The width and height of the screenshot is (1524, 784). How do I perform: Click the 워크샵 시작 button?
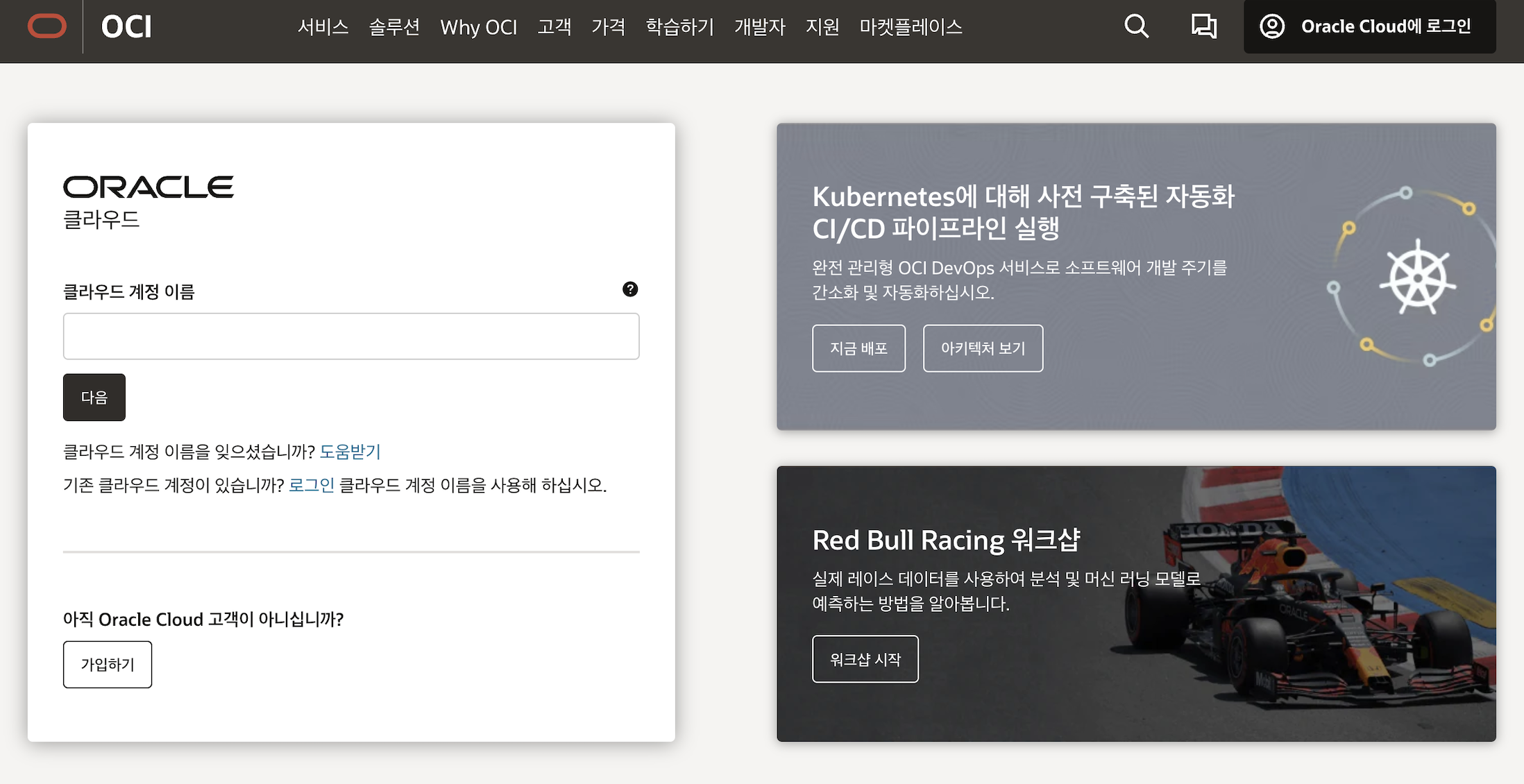[865, 659]
